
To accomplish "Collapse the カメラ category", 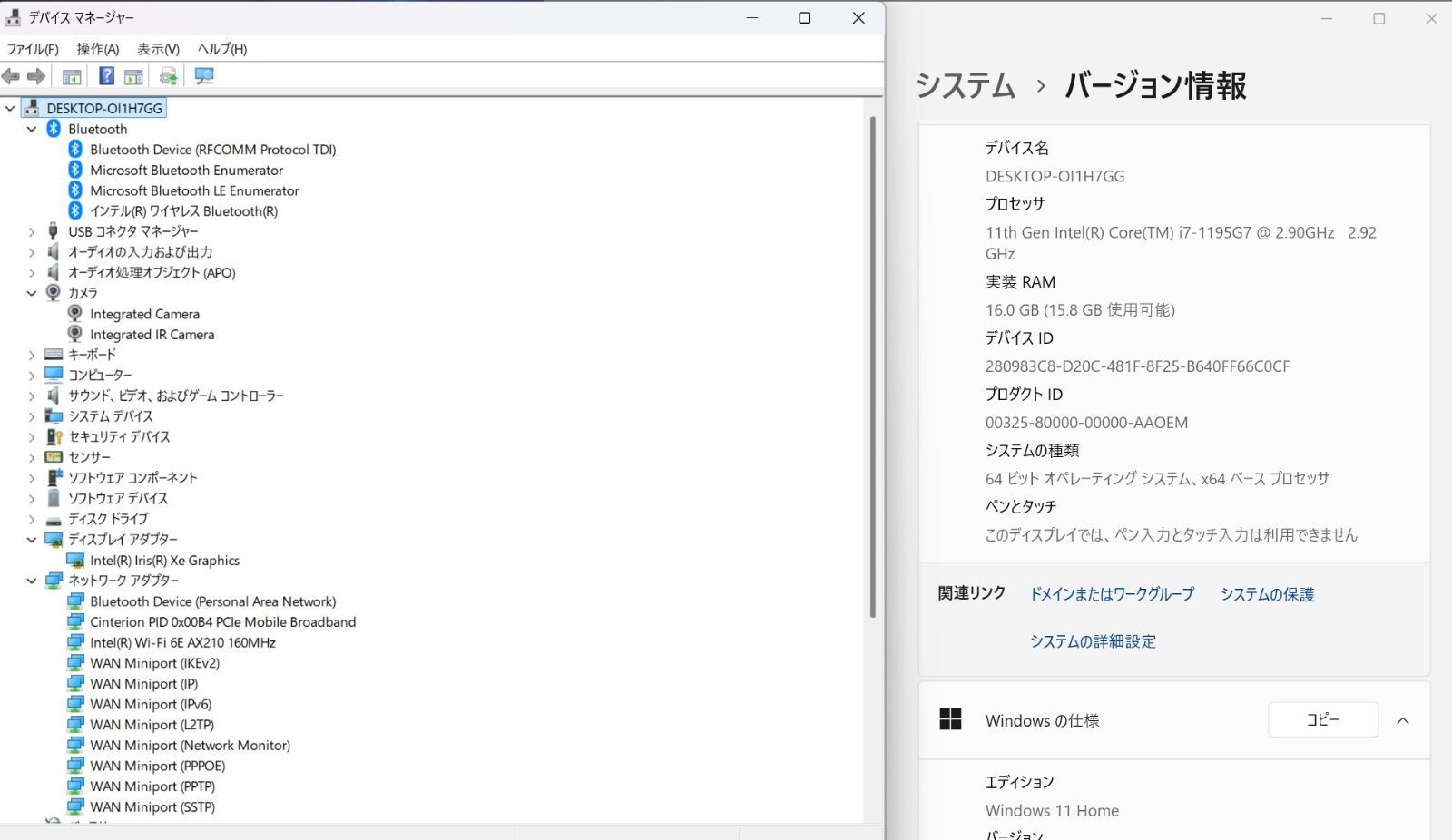I will [x=32, y=293].
